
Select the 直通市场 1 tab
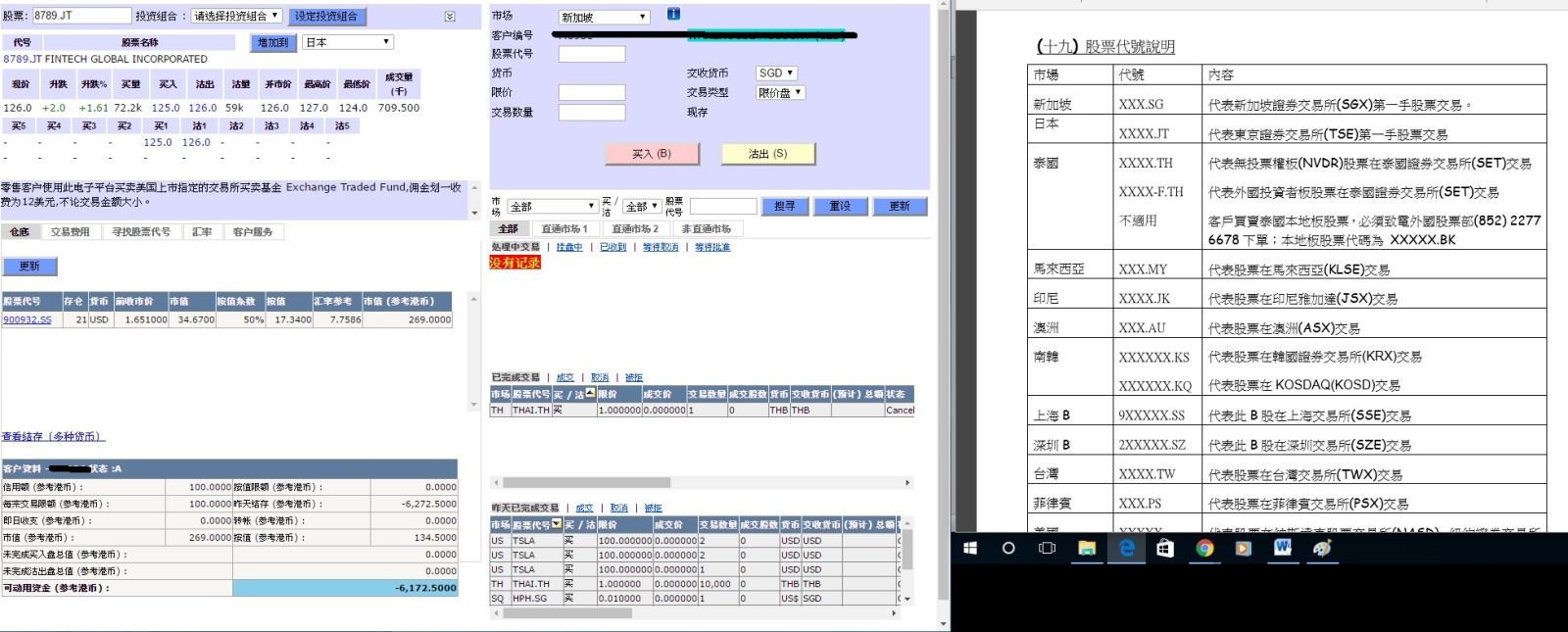pyautogui.click(x=564, y=229)
